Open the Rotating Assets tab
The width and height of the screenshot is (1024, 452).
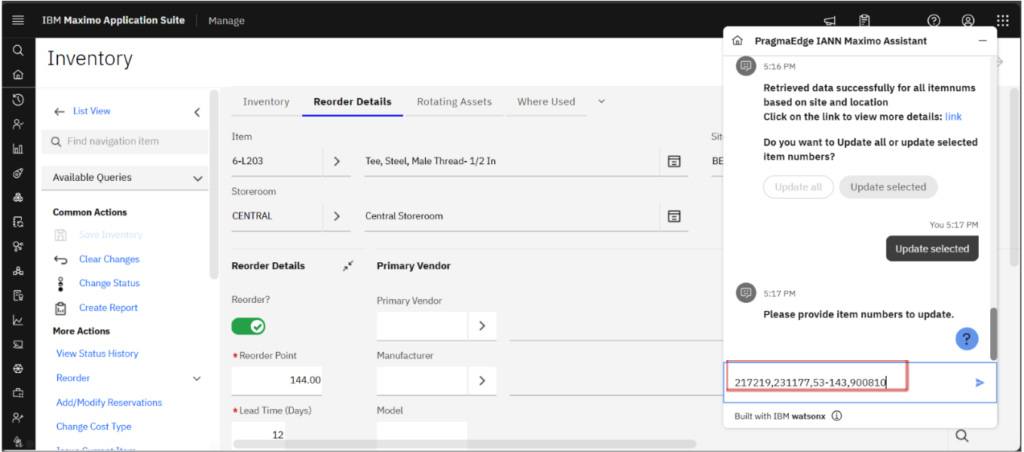[454, 102]
